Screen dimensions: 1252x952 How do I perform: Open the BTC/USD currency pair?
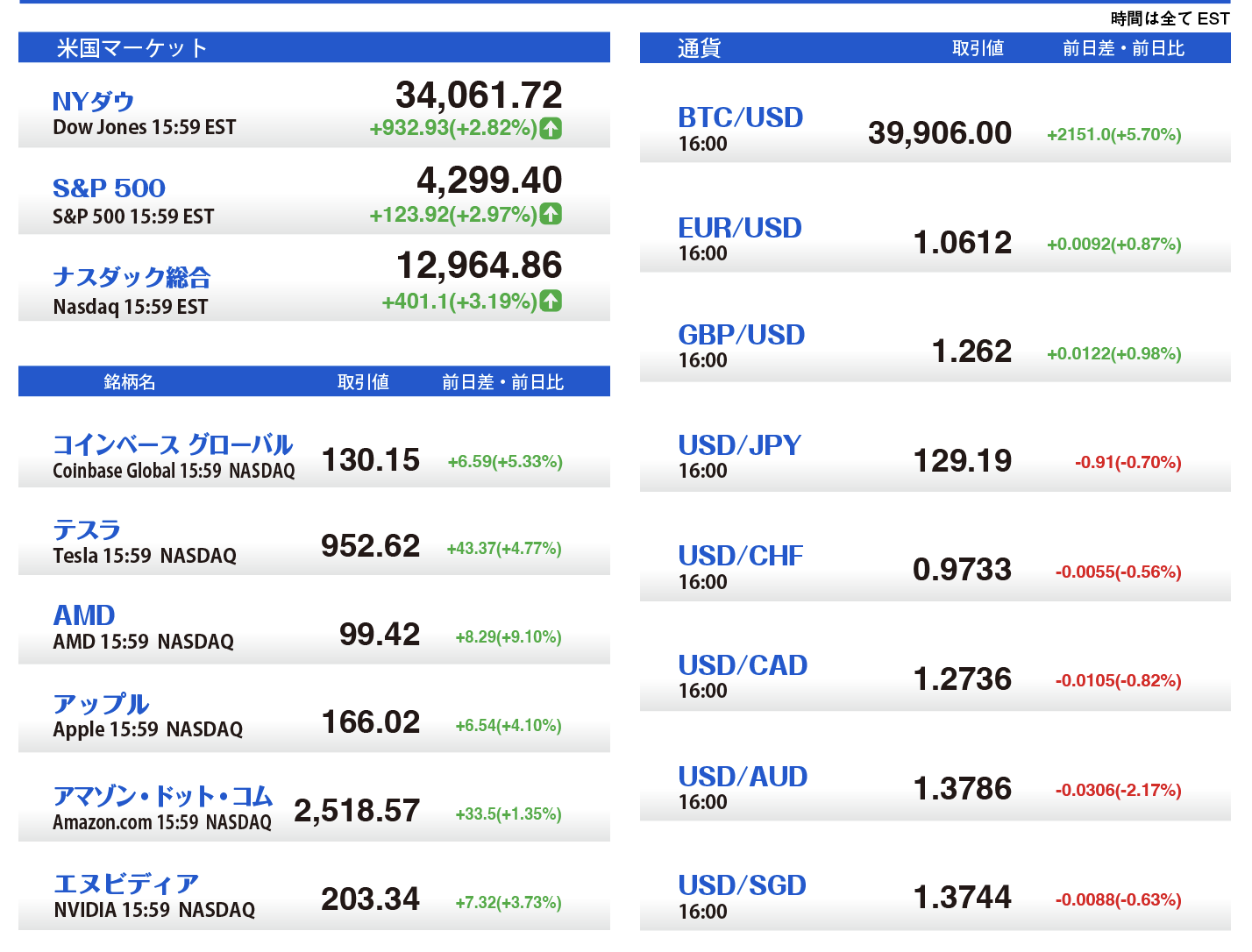(740, 117)
